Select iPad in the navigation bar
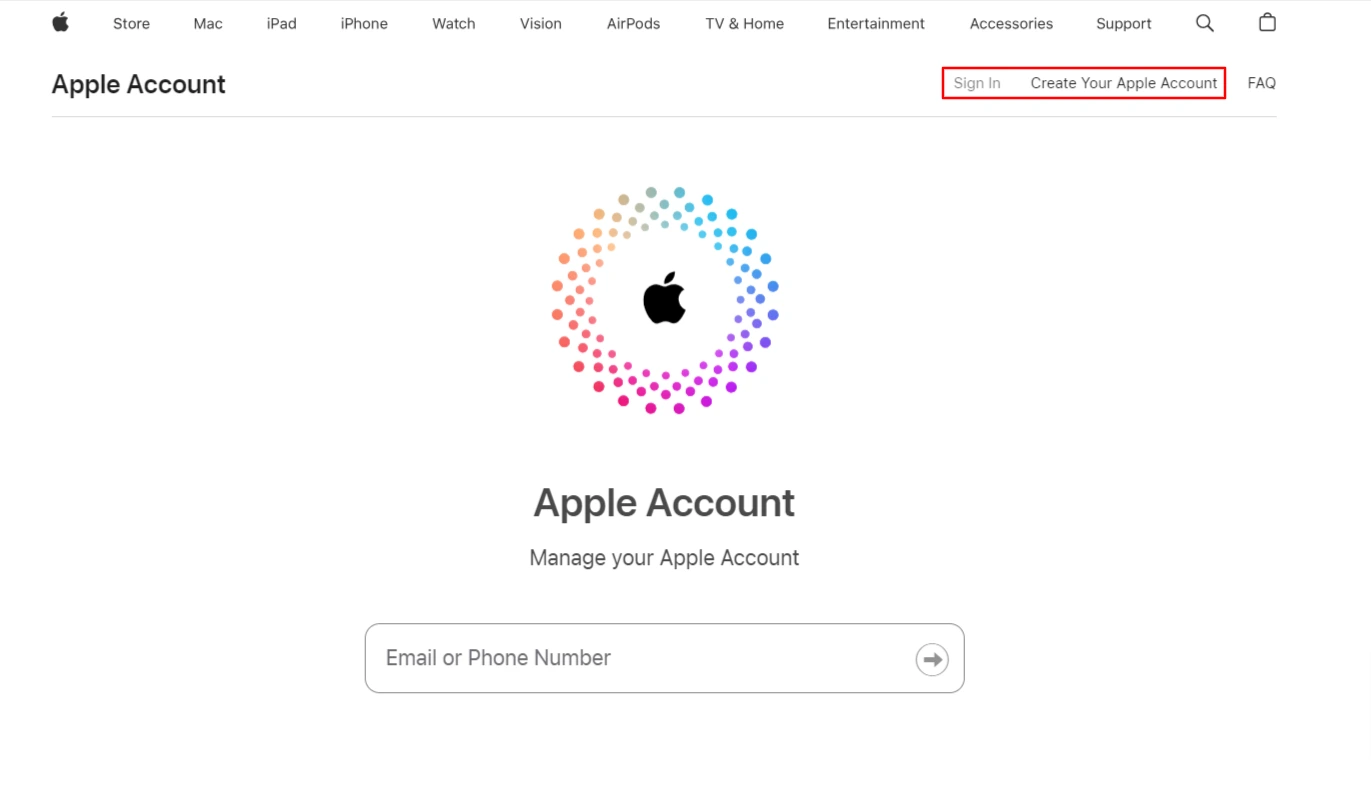1371x792 pixels. pos(281,24)
